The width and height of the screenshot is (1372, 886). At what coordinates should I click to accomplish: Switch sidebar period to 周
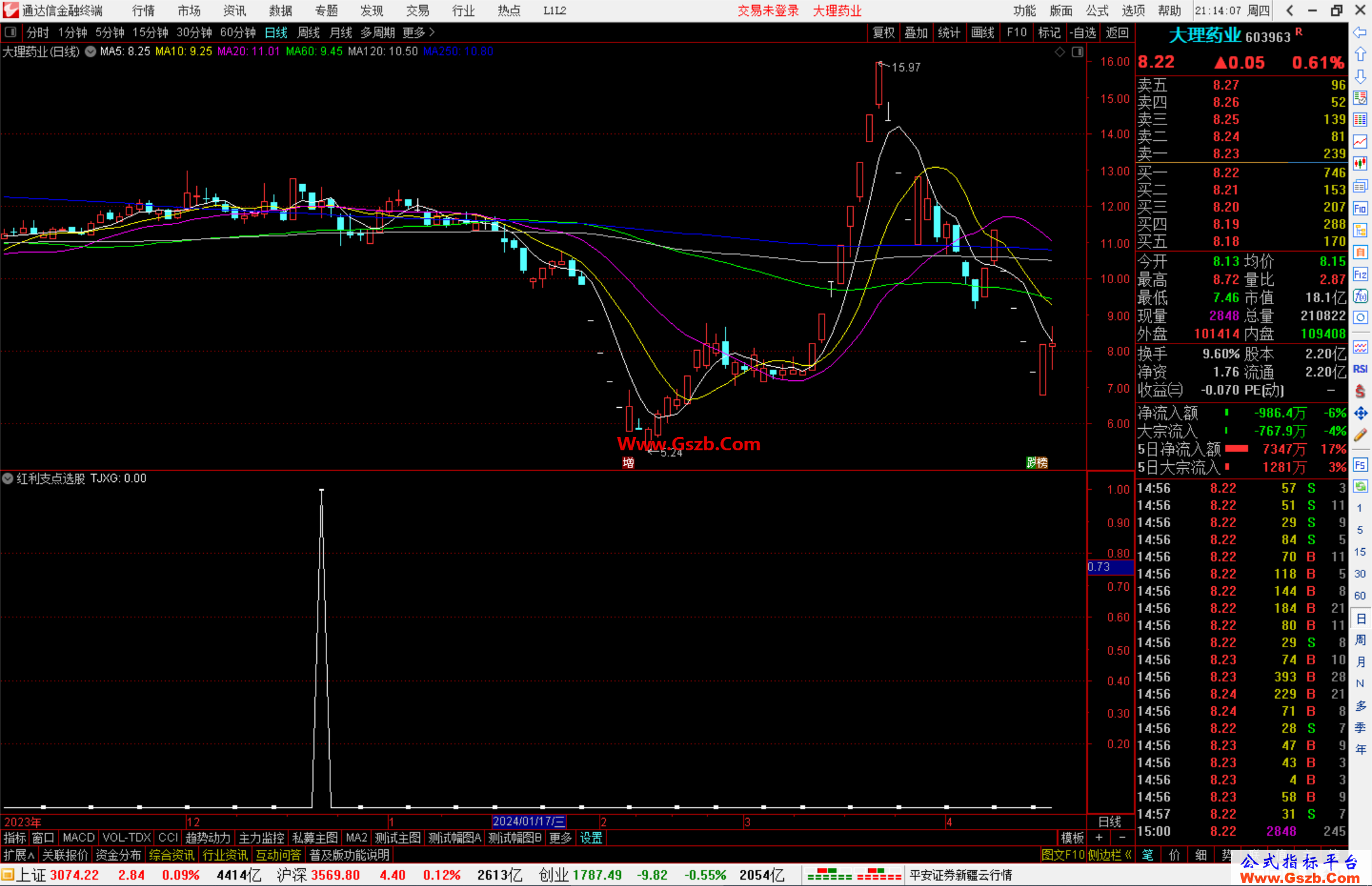(1360, 640)
